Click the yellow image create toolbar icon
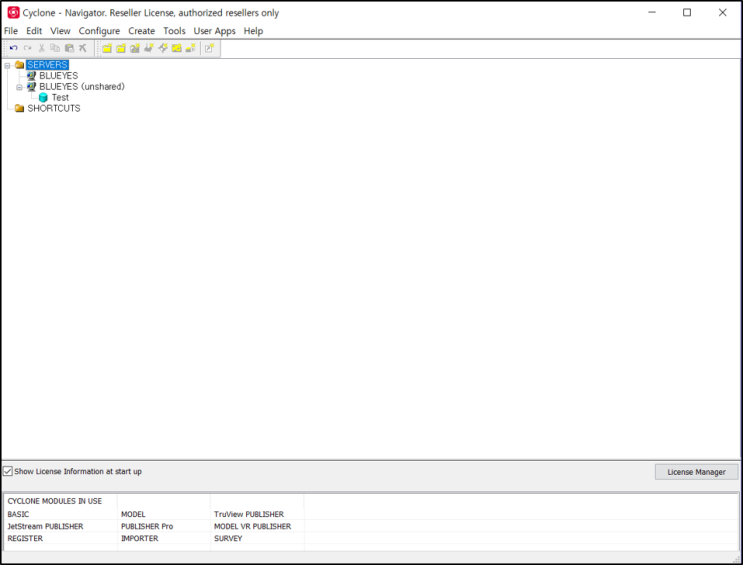The image size is (743, 565). coord(177,48)
